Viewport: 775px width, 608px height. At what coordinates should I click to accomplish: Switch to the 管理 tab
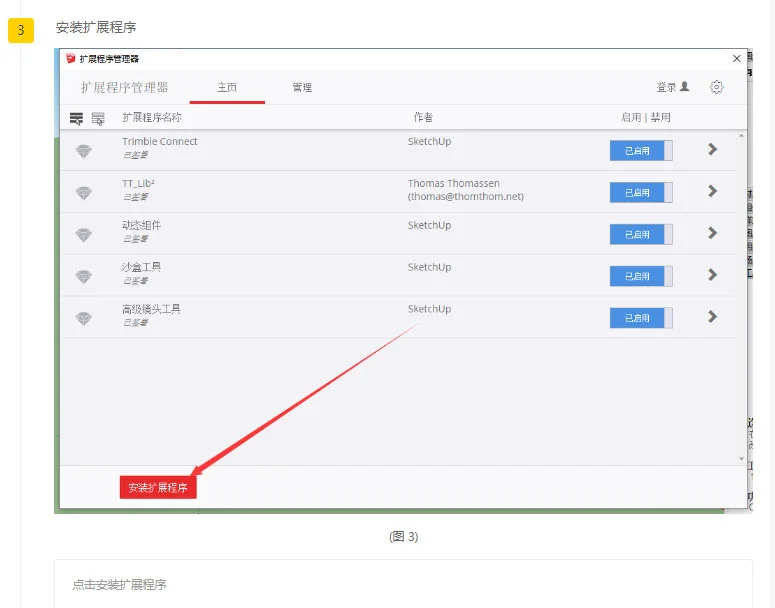pos(302,87)
